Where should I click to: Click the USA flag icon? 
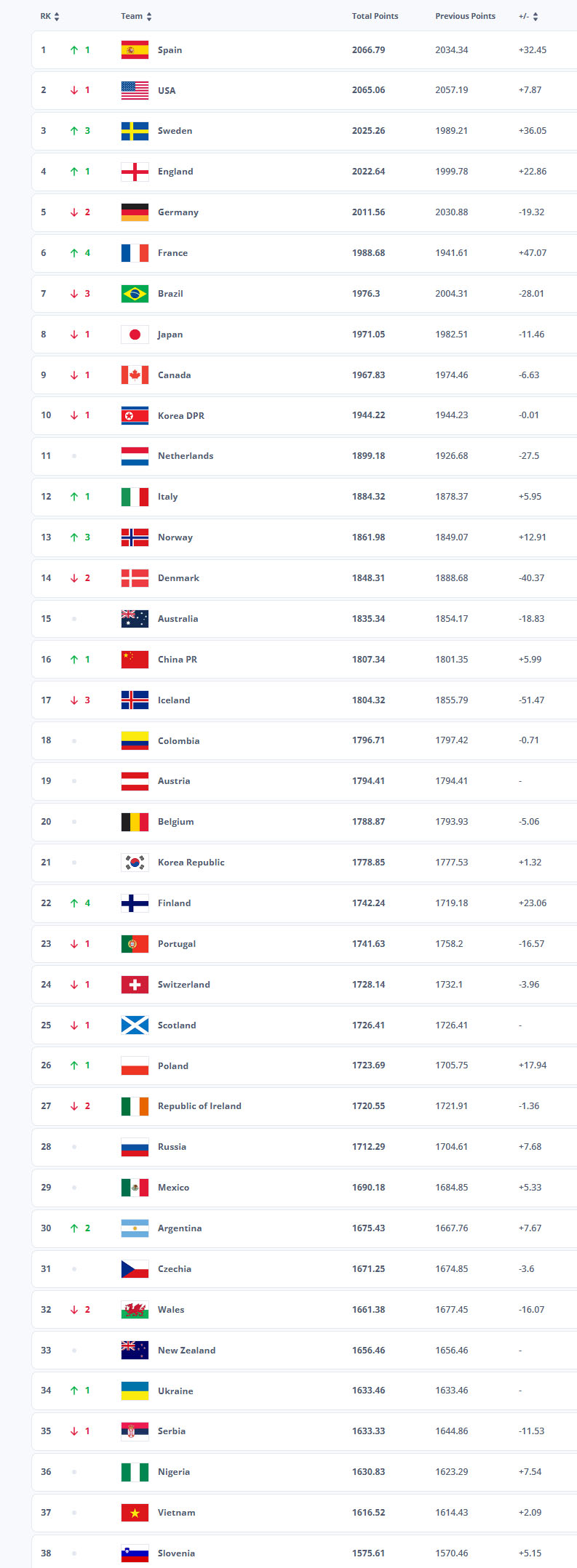coord(135,90)
